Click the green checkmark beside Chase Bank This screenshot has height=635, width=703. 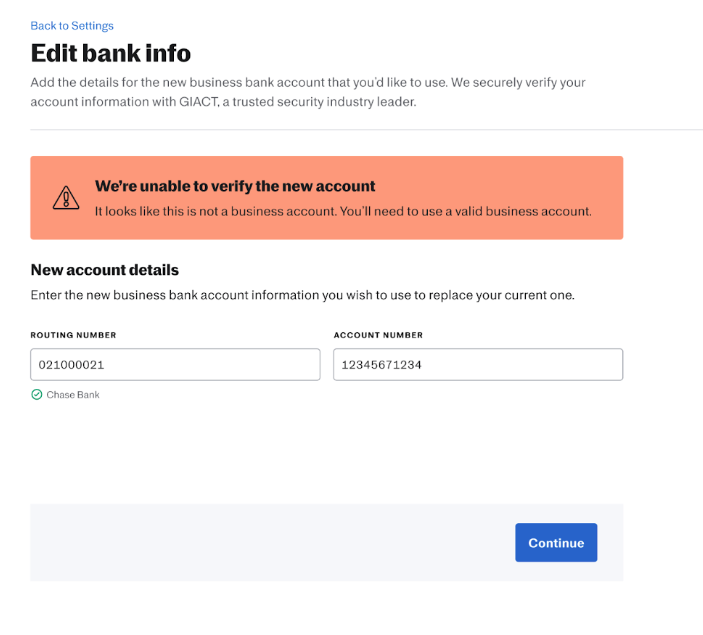[37, 395]
